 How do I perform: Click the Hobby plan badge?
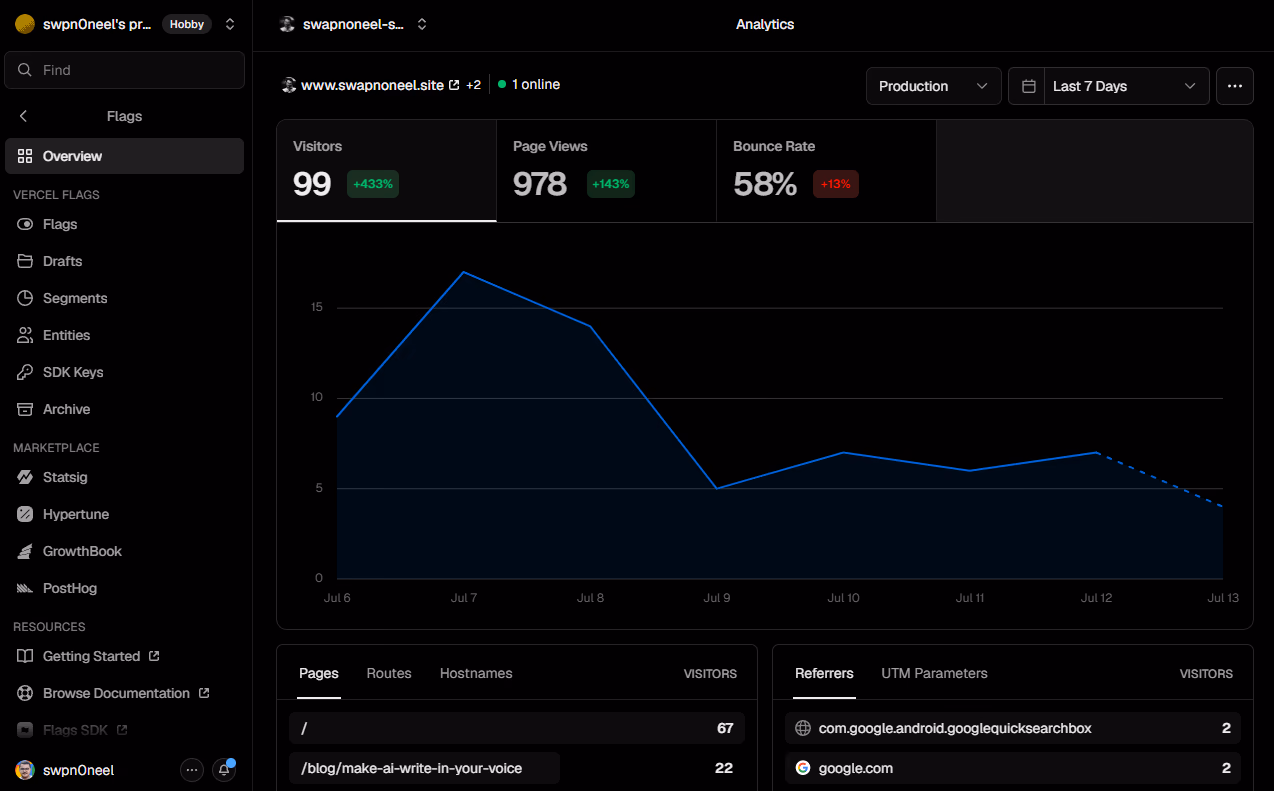tap(187, 24)
